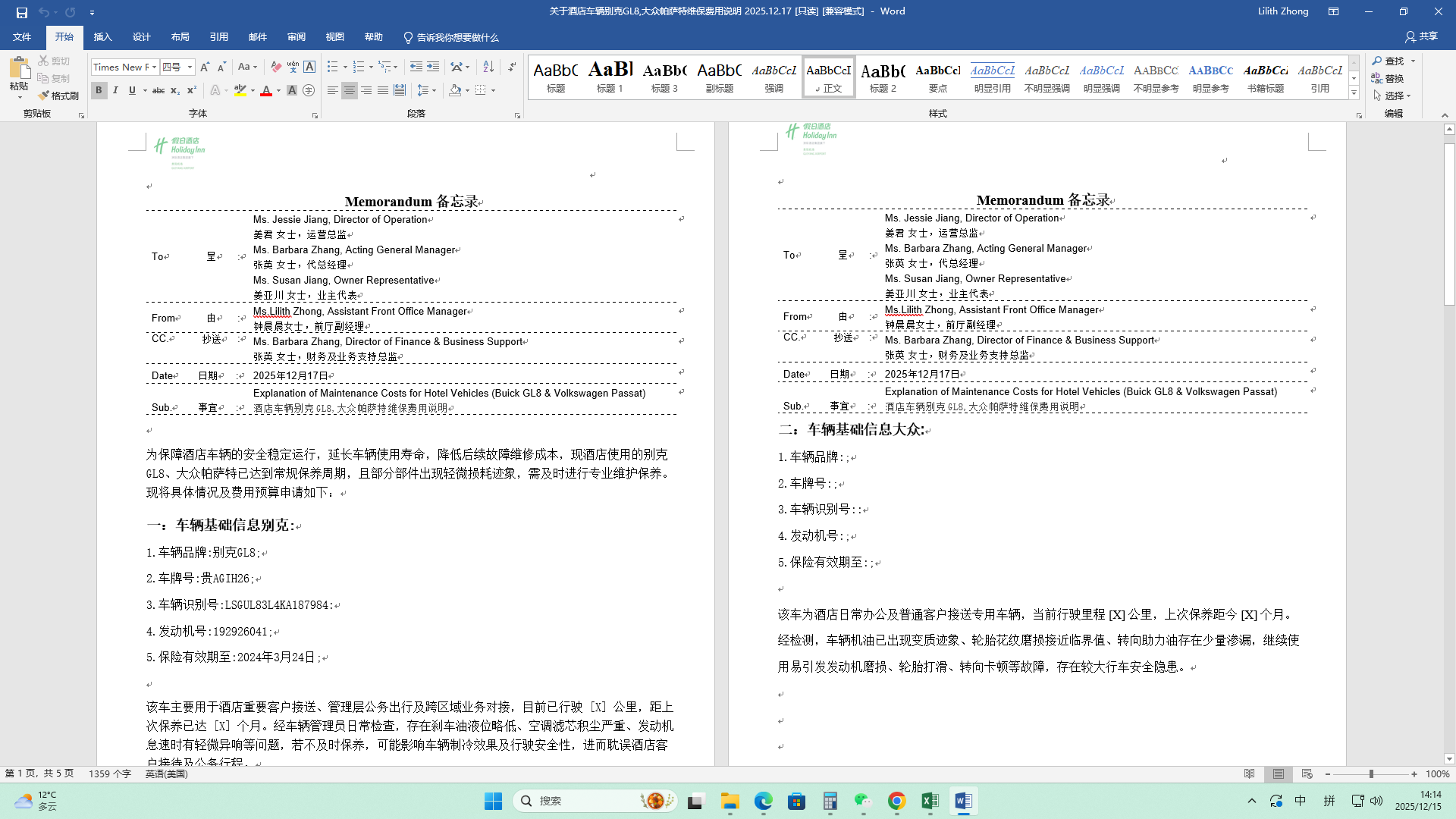
Task: Toggle Bold formatting
Action: (99, 90)
